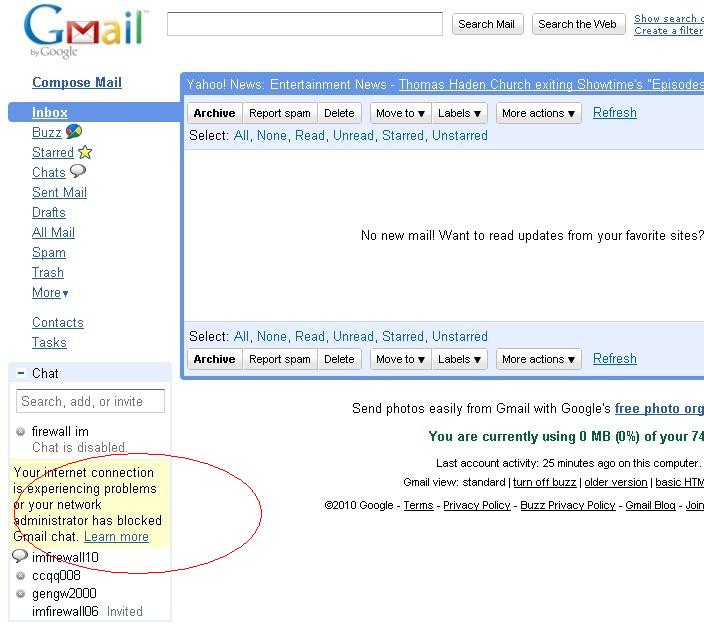
Task: Click the Gmail logo
Action: point(86,31)
